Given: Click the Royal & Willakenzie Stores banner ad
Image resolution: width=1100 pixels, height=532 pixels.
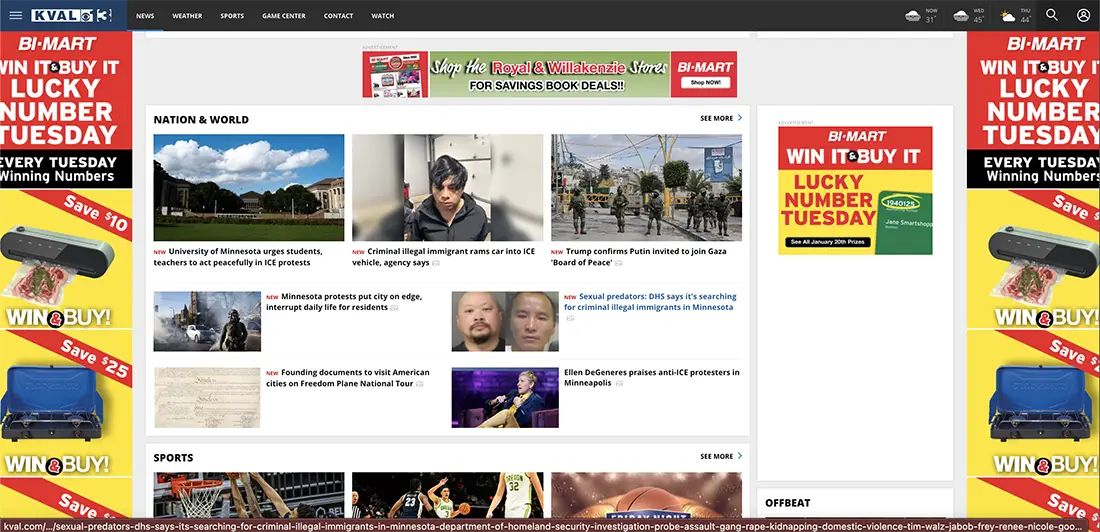Looking at the screenshot, I should point(549,74).
